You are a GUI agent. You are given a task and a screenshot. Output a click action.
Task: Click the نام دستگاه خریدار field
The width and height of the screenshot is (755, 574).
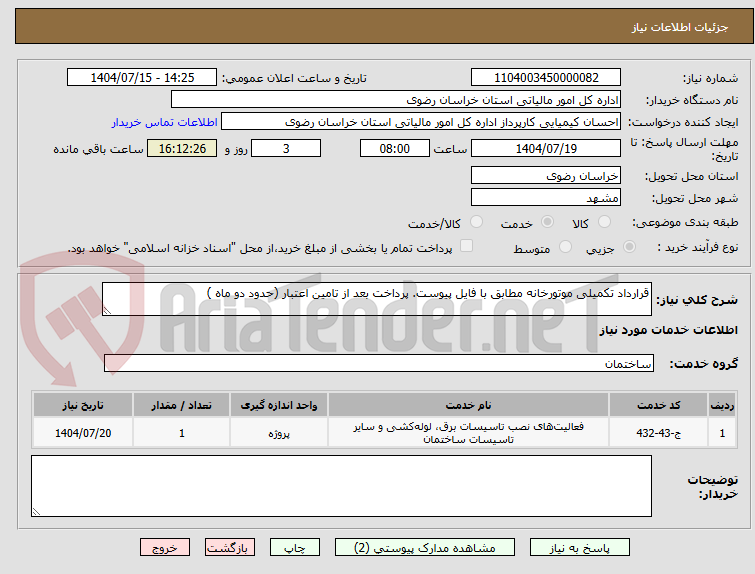[x=396, y=100]
